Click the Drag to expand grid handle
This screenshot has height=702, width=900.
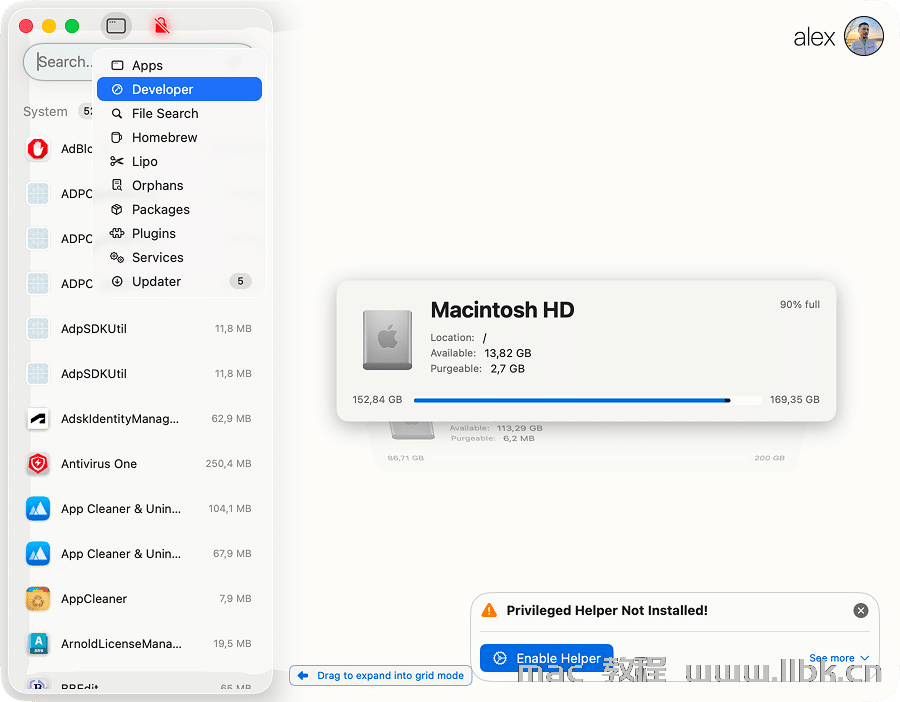[380, 676]
